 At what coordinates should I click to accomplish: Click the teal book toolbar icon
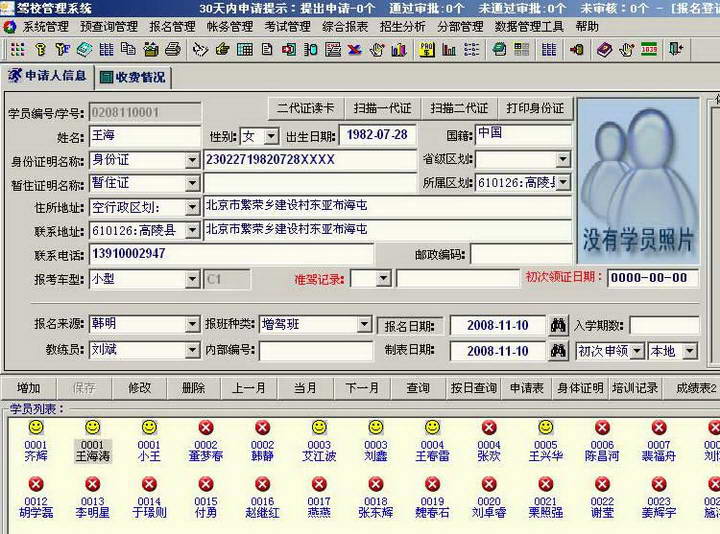click(84, 49)
